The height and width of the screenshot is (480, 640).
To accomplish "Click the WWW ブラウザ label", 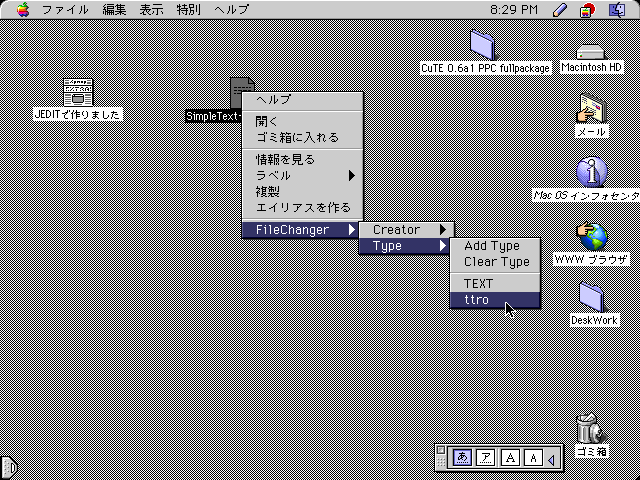I will (591, 259).
